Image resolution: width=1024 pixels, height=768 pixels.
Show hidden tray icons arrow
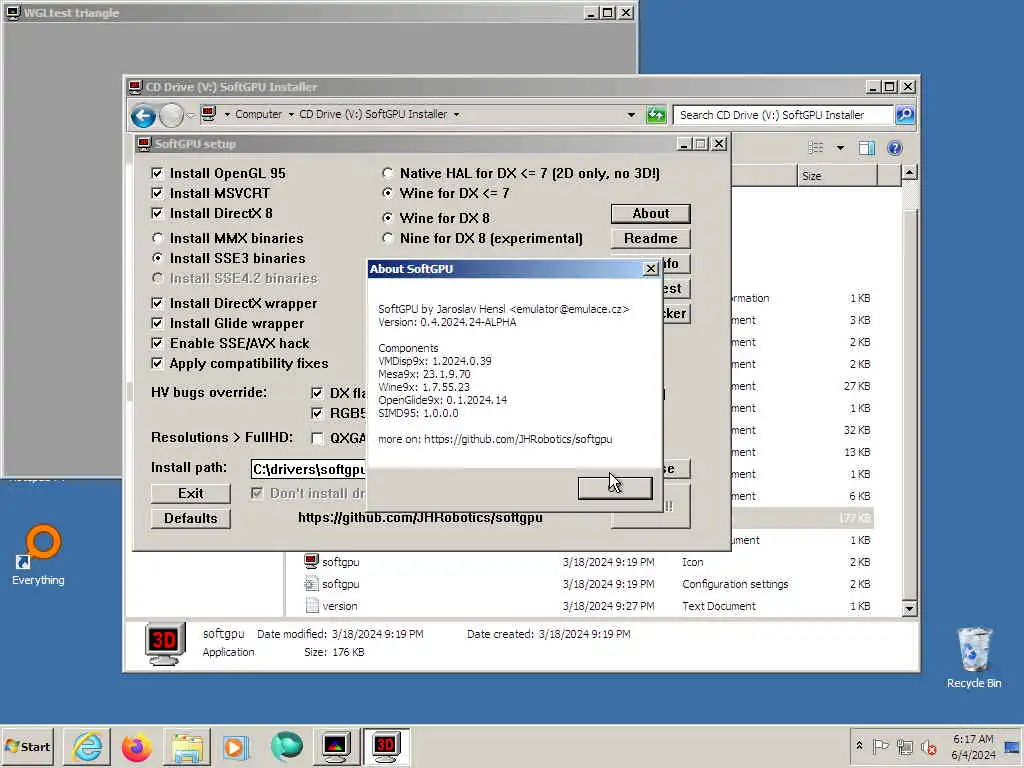(x=859, y=746)
